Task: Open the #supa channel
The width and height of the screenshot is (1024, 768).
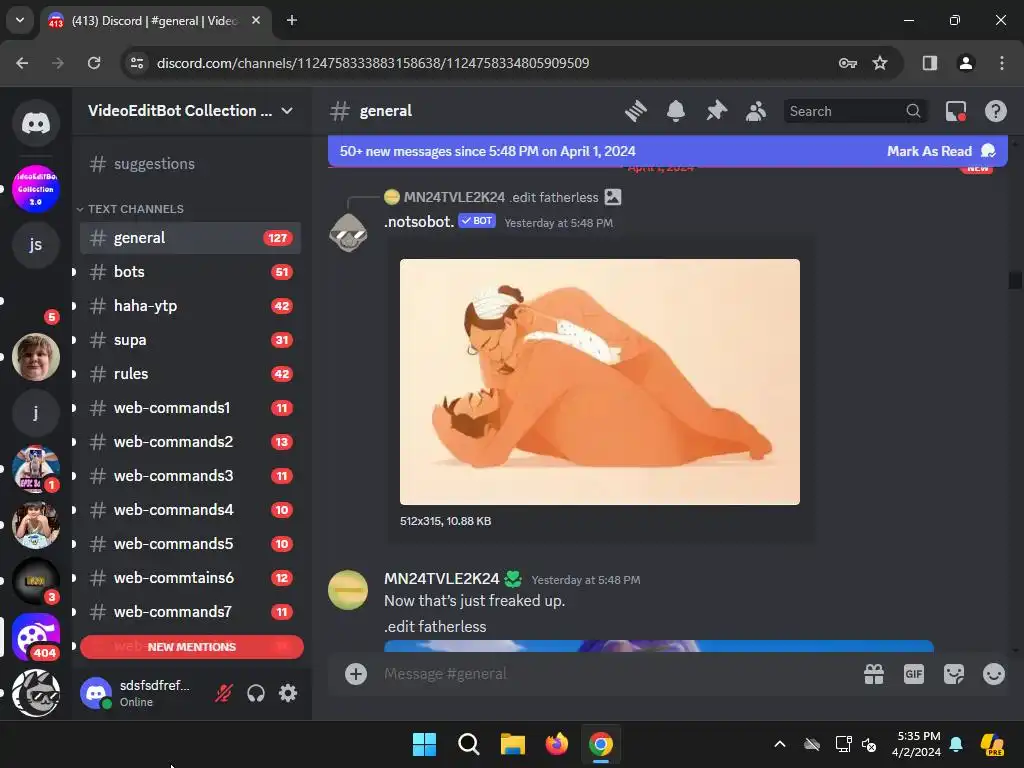Action: (x=190, y=340)
